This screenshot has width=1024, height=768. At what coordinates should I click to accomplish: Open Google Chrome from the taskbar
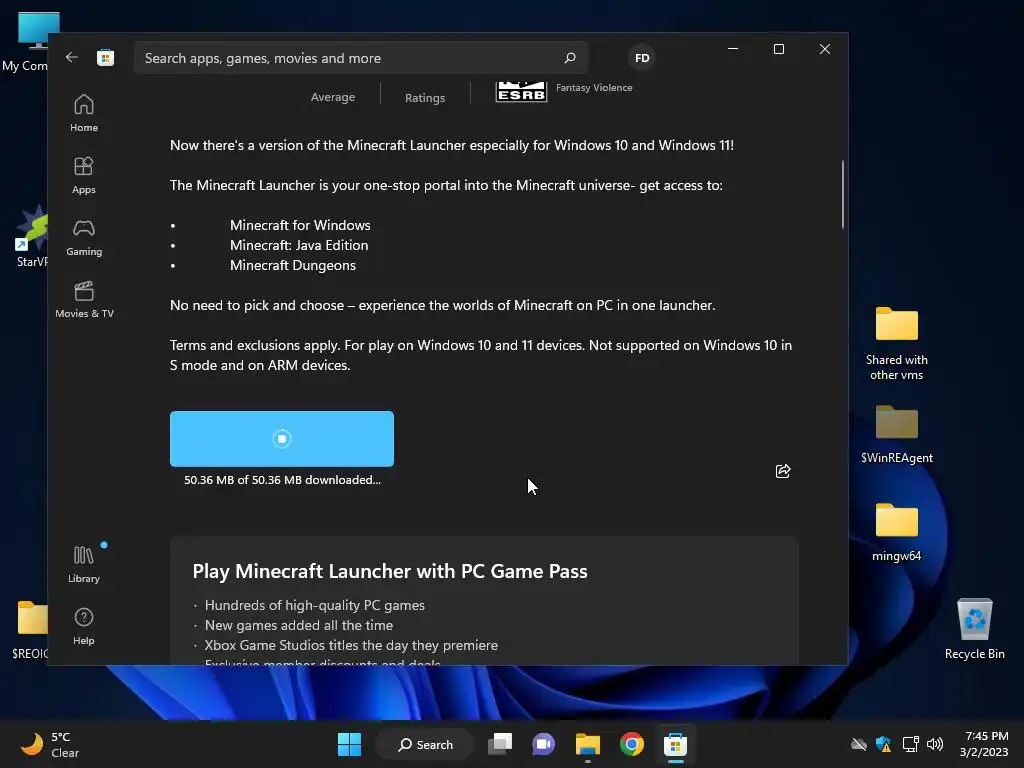[x=632, y=744]
